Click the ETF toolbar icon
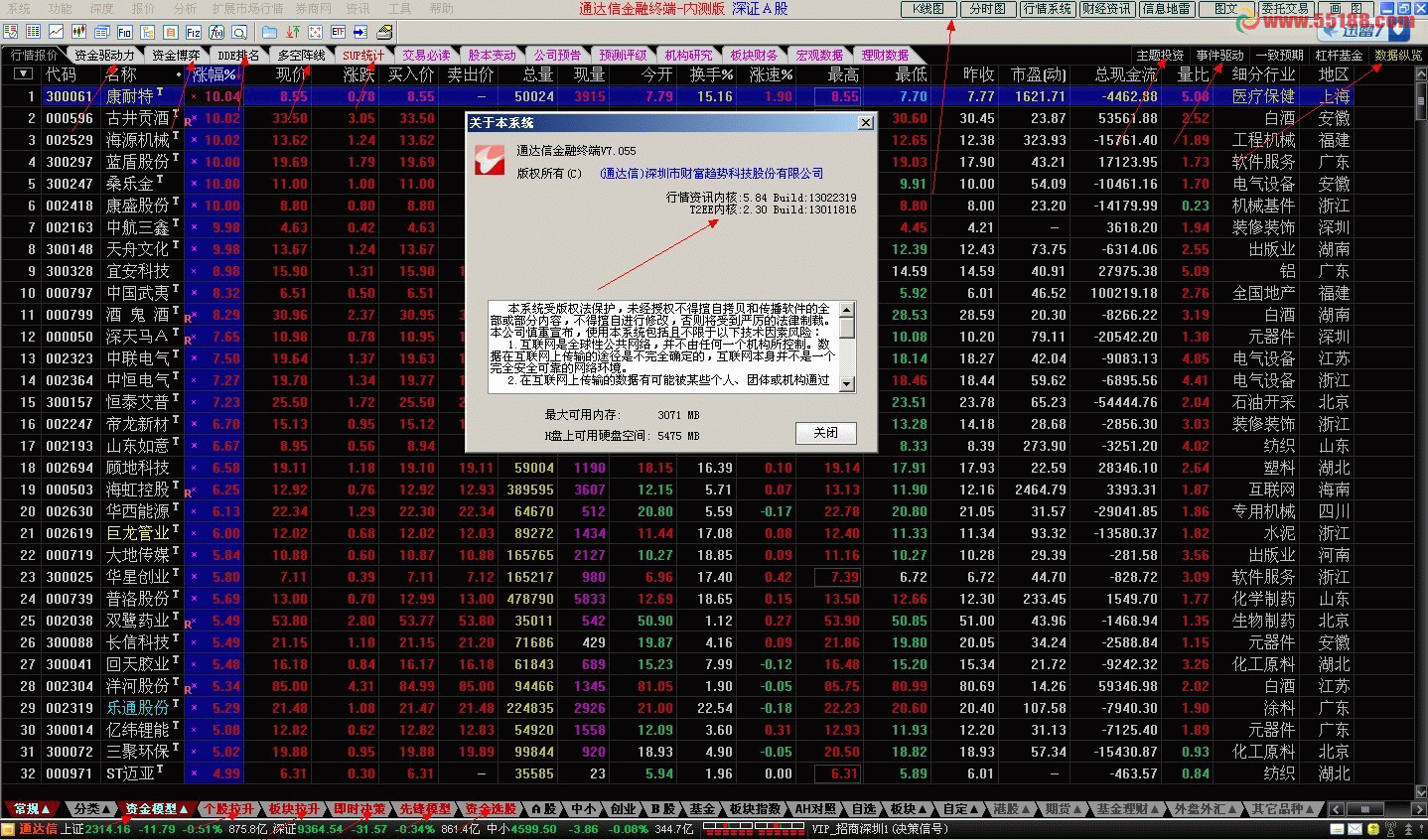 (x=338, y=32)
